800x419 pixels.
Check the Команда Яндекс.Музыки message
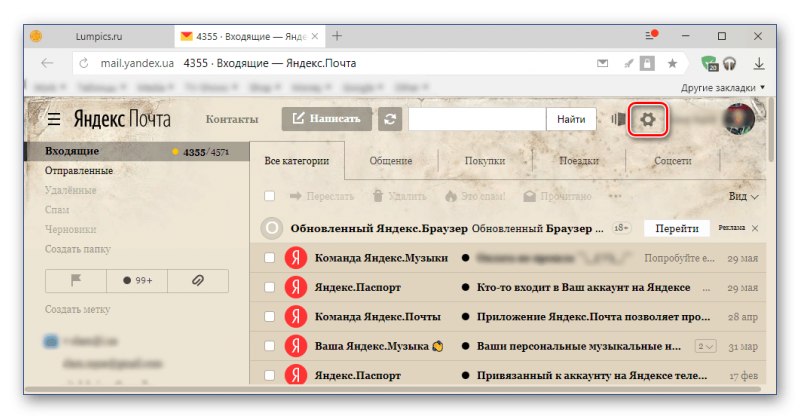tap(269, 258)
